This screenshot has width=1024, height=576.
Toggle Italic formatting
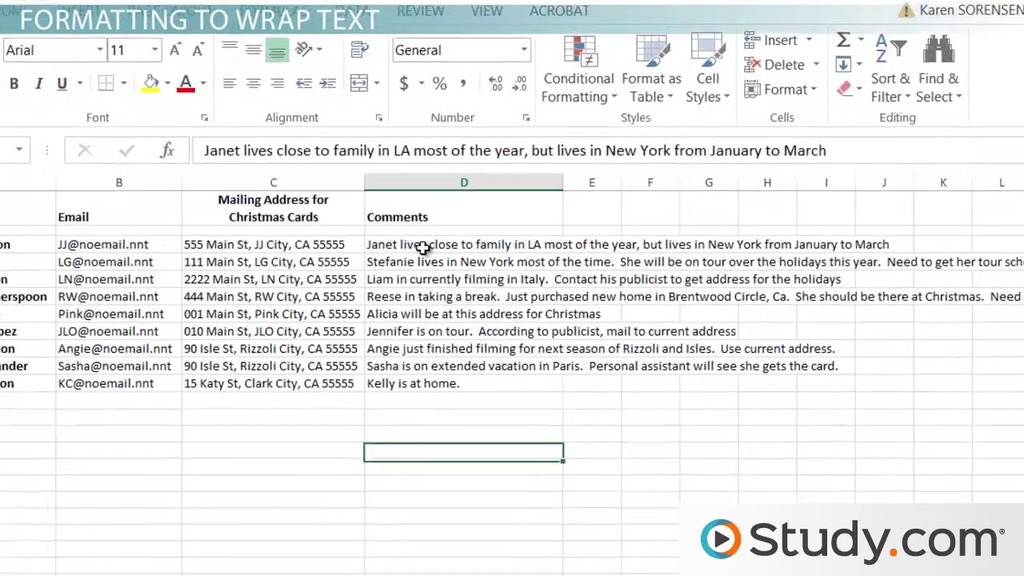coord(38,84)
